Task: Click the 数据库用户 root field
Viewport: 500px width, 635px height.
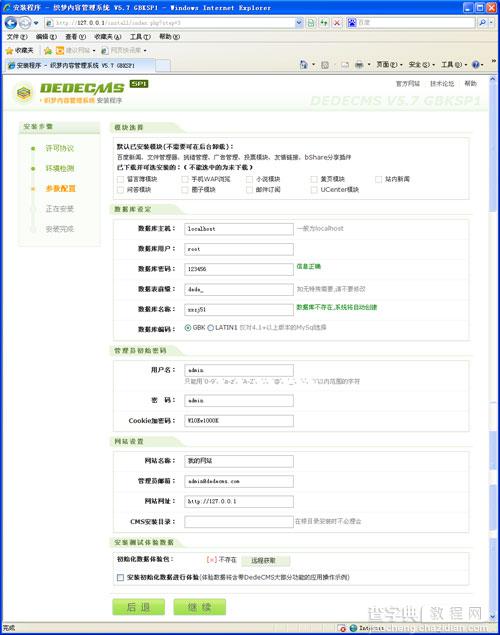Action: [x=239, y=249]
